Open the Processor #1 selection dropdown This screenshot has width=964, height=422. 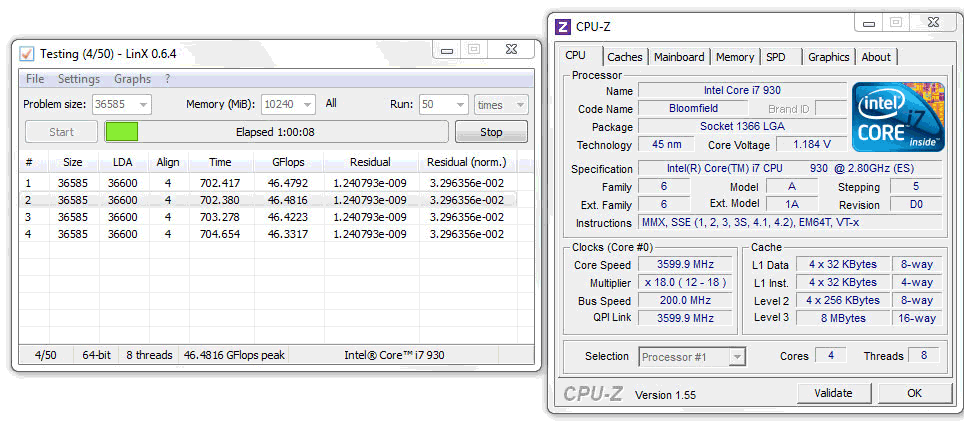[693, 357]
